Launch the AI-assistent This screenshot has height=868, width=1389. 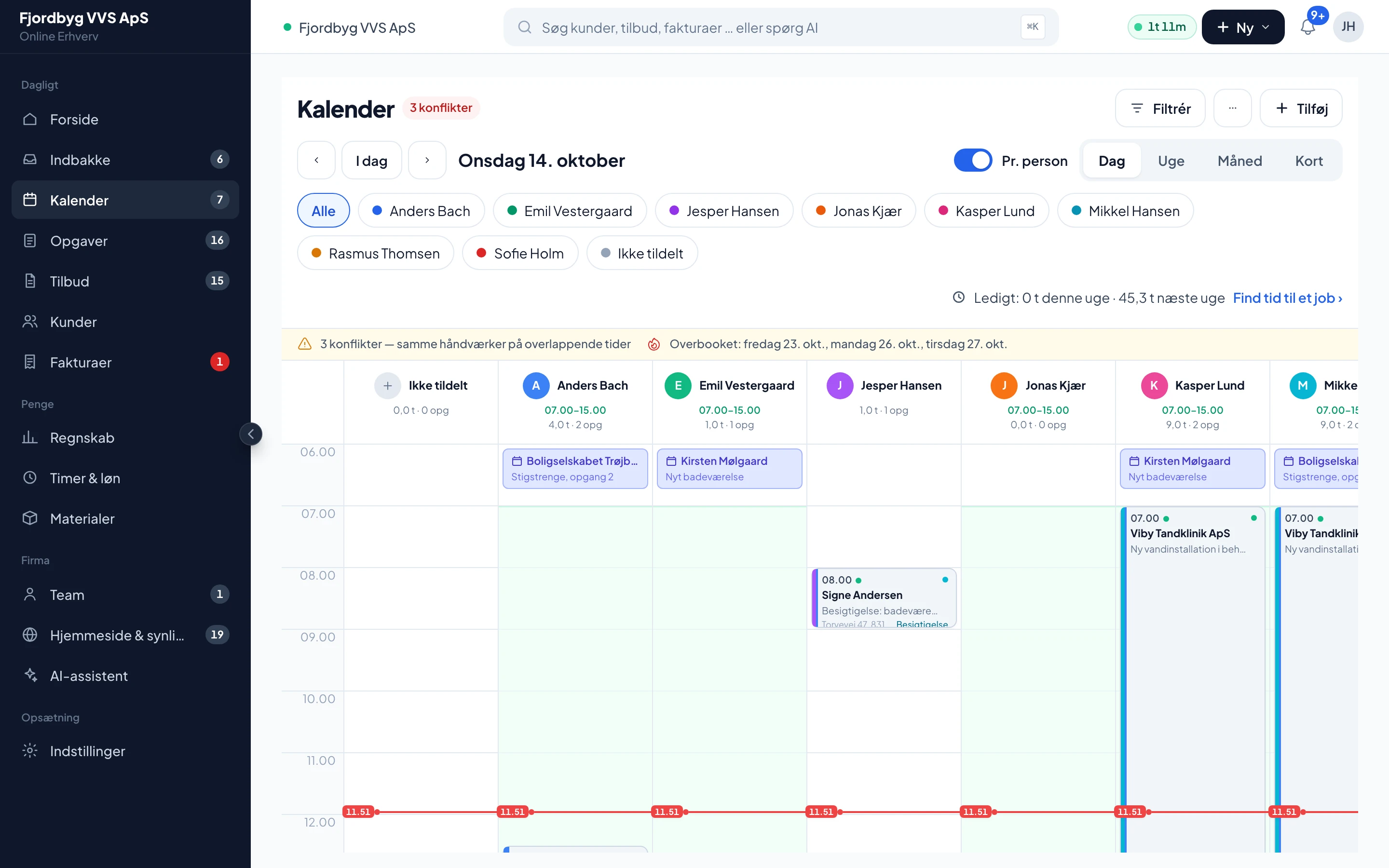pyautogui.click(x=125, y=676)
